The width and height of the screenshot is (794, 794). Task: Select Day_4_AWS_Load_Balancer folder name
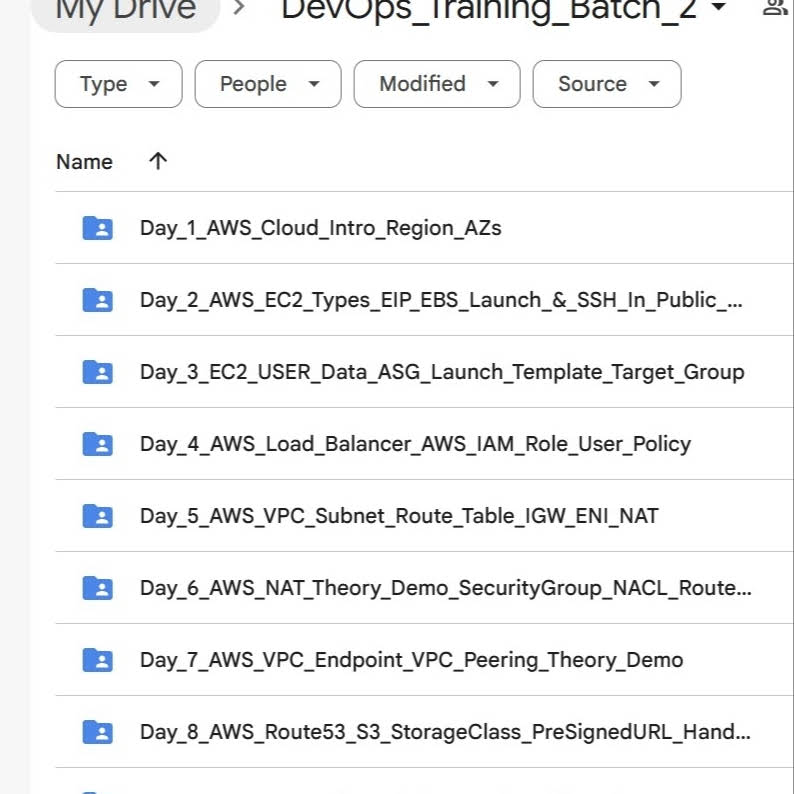415,444
